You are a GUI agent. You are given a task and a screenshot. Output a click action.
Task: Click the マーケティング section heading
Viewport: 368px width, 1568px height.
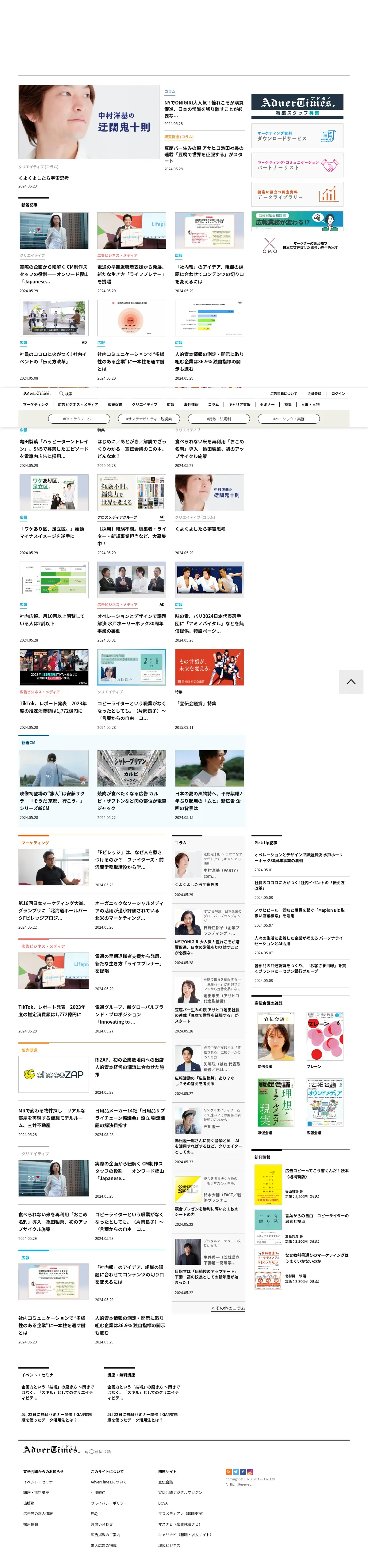tap(35, 843)
